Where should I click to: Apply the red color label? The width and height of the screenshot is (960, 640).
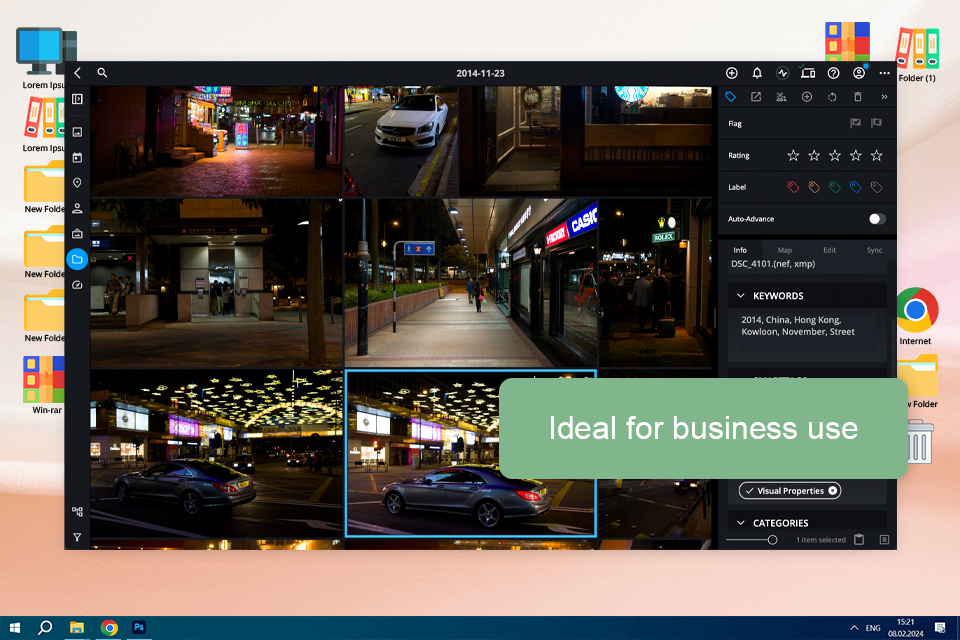pyautogui.click(x=793, y=187)
